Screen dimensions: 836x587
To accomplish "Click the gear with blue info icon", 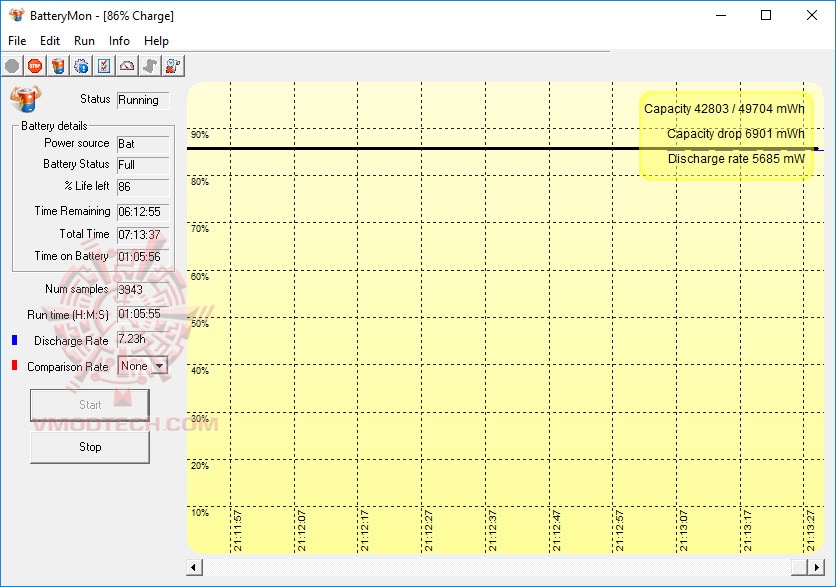I will (81, 66).
